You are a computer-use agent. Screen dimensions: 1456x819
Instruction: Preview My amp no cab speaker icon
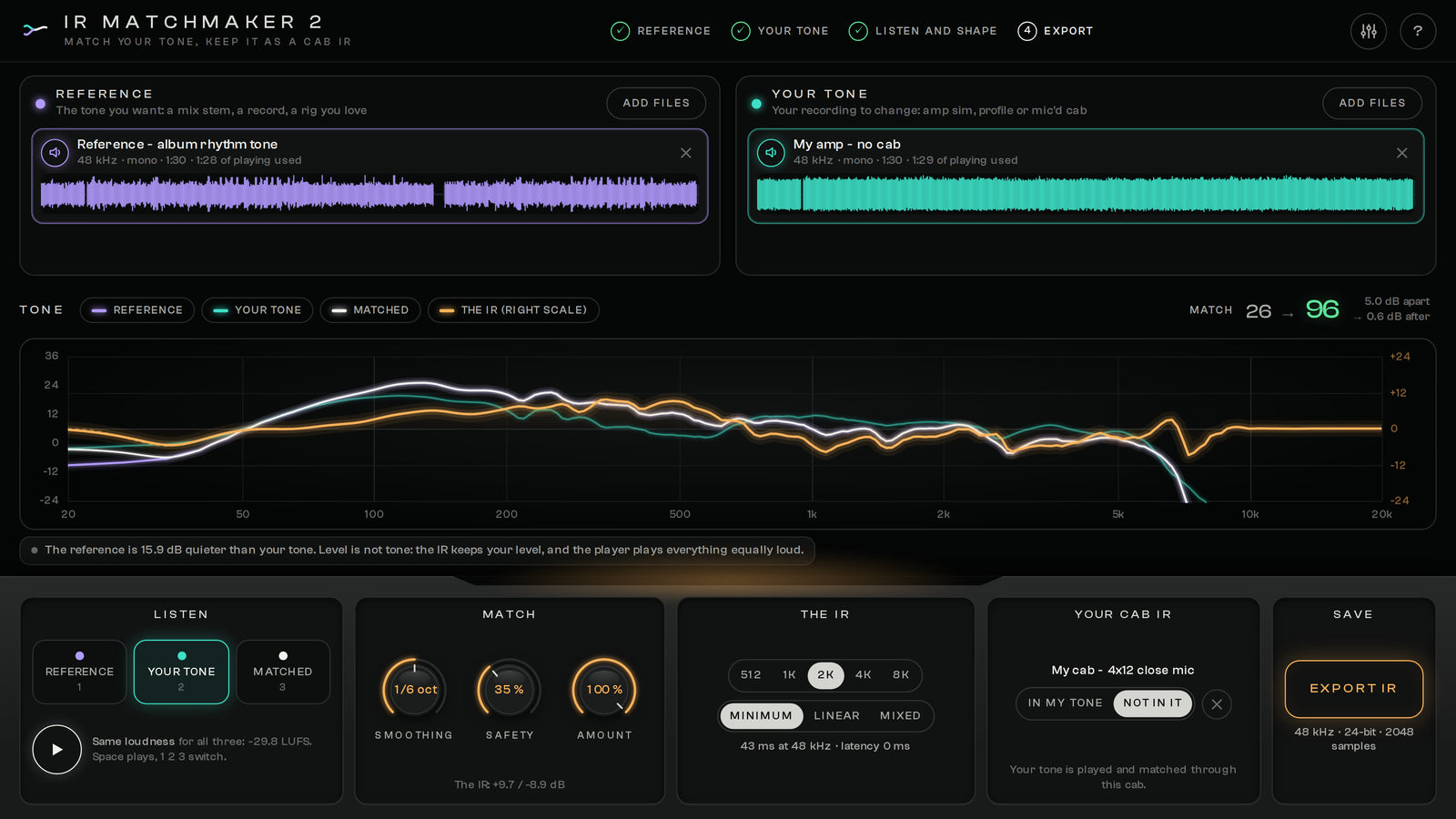[x=771, y=152]
